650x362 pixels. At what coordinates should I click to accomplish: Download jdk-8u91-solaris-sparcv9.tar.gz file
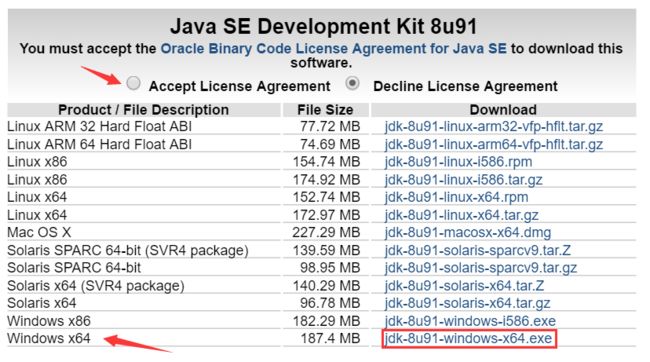pyautogui.click(x=480, y=267)
